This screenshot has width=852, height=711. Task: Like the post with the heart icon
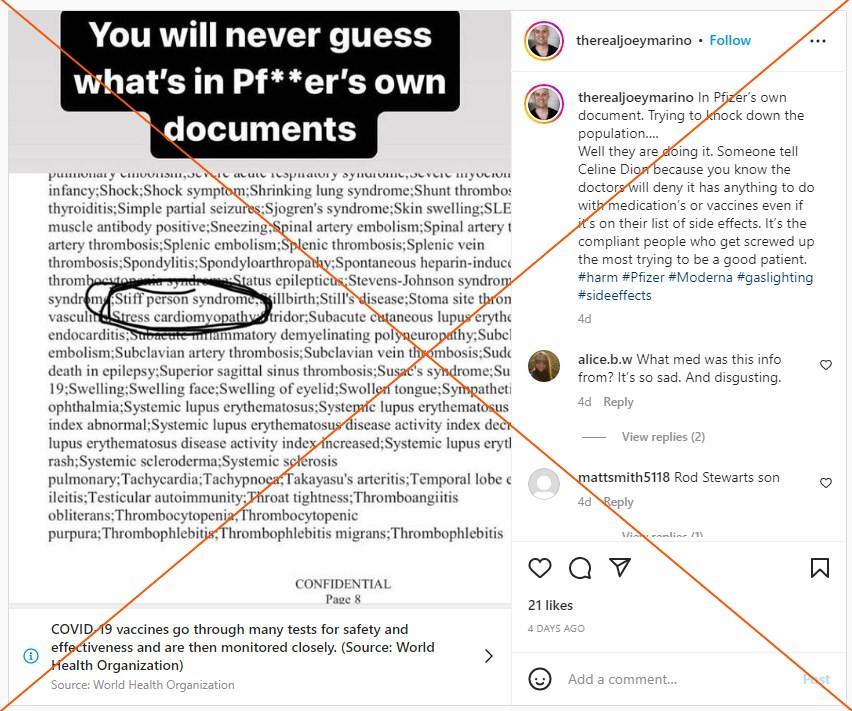click(x=540, y=568)
